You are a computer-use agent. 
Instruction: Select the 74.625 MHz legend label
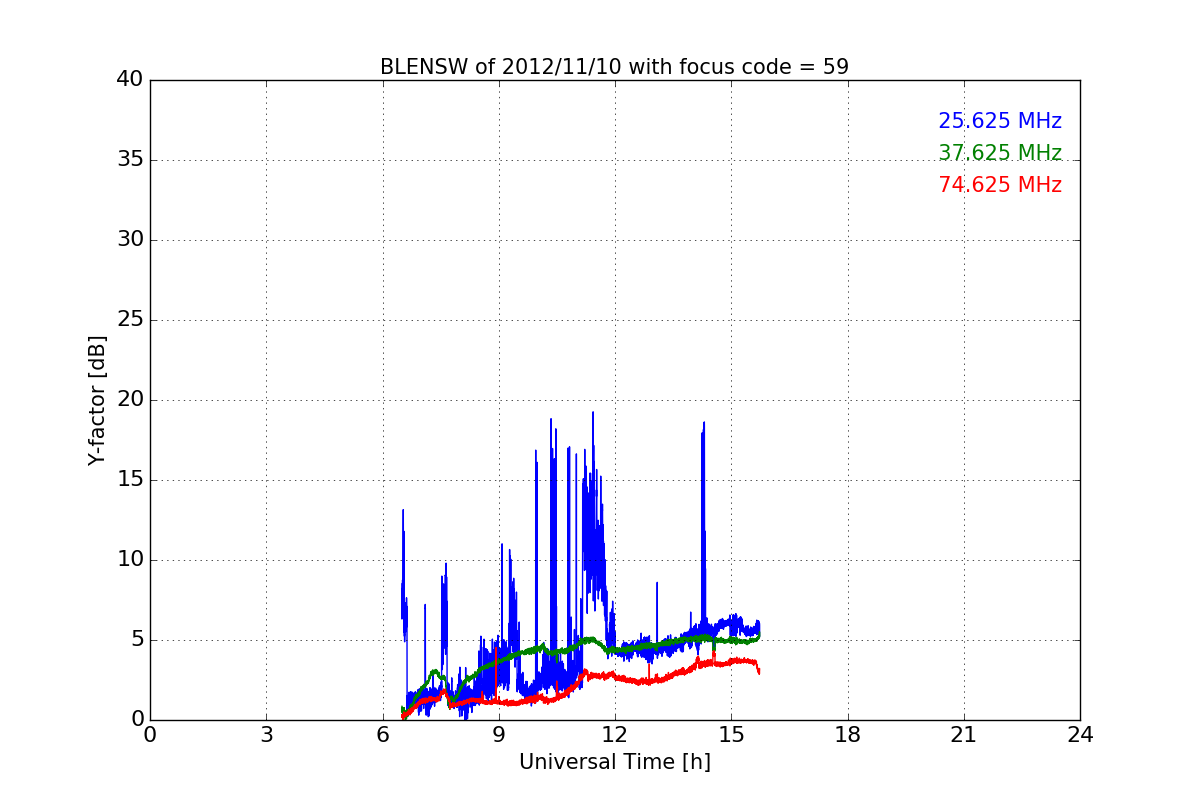[1000, 185]
